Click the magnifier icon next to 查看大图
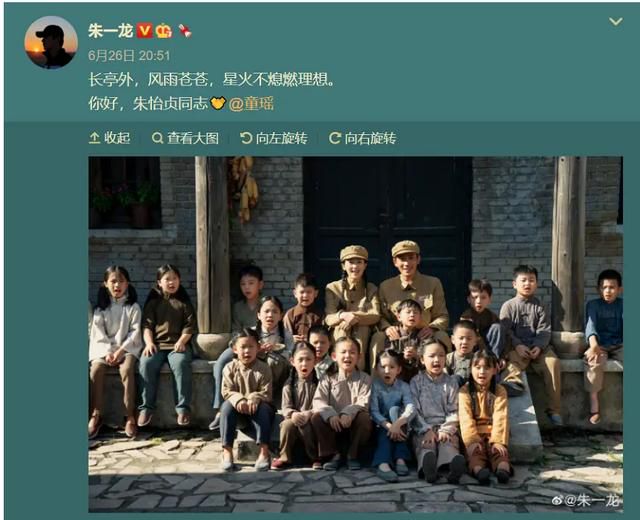 (x=157, y=138)
